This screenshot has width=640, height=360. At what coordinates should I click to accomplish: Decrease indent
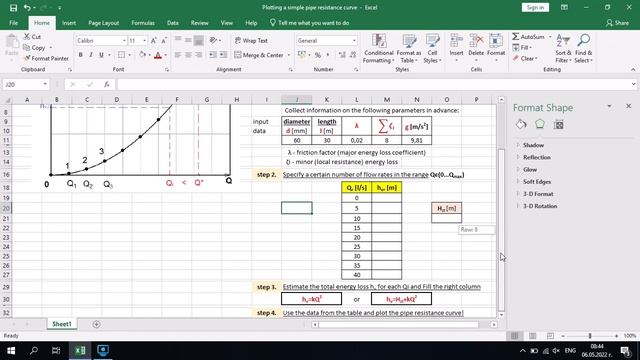coord(213,55)
